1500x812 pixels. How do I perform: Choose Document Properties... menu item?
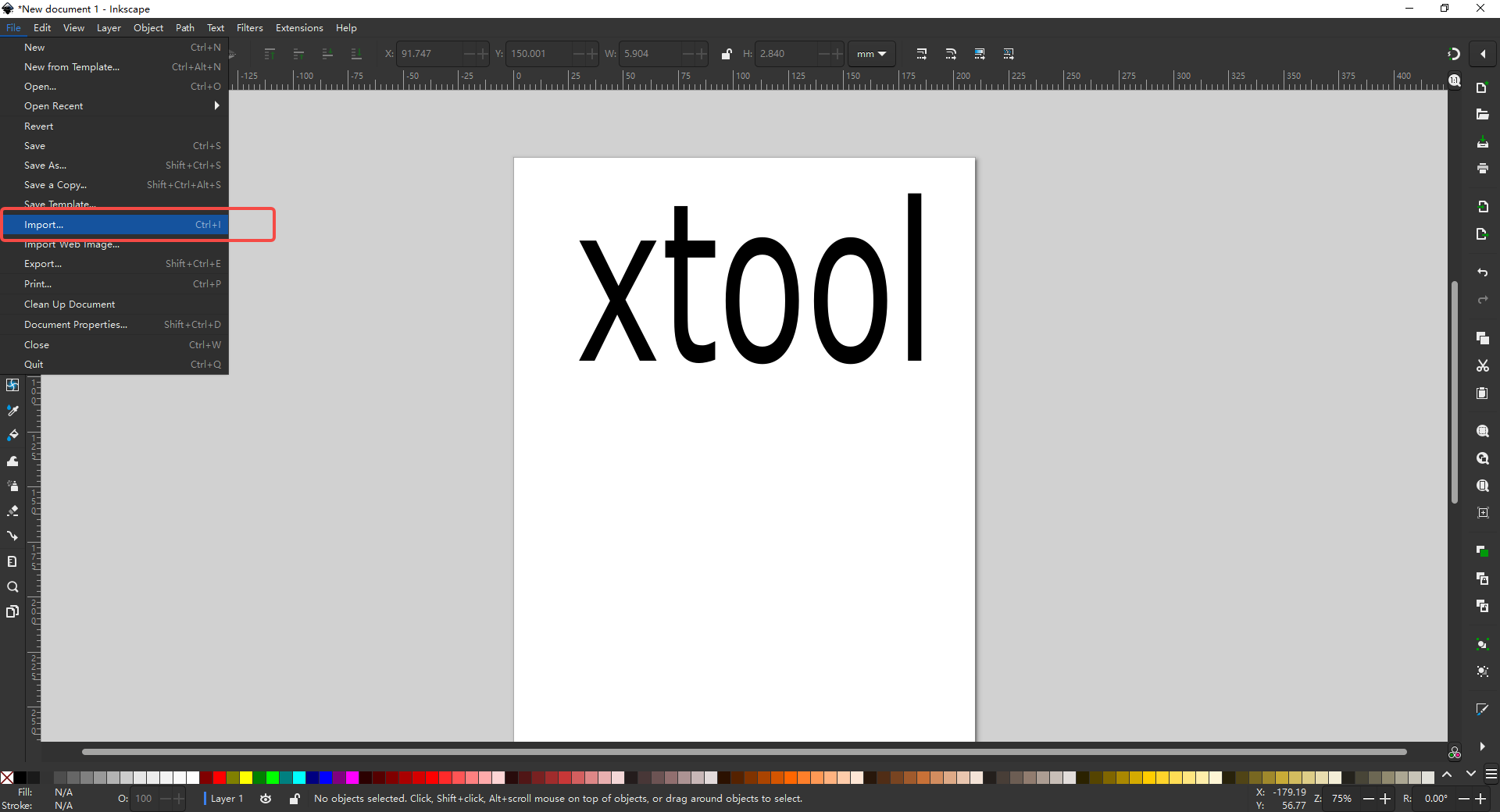(x=114, y=325)
